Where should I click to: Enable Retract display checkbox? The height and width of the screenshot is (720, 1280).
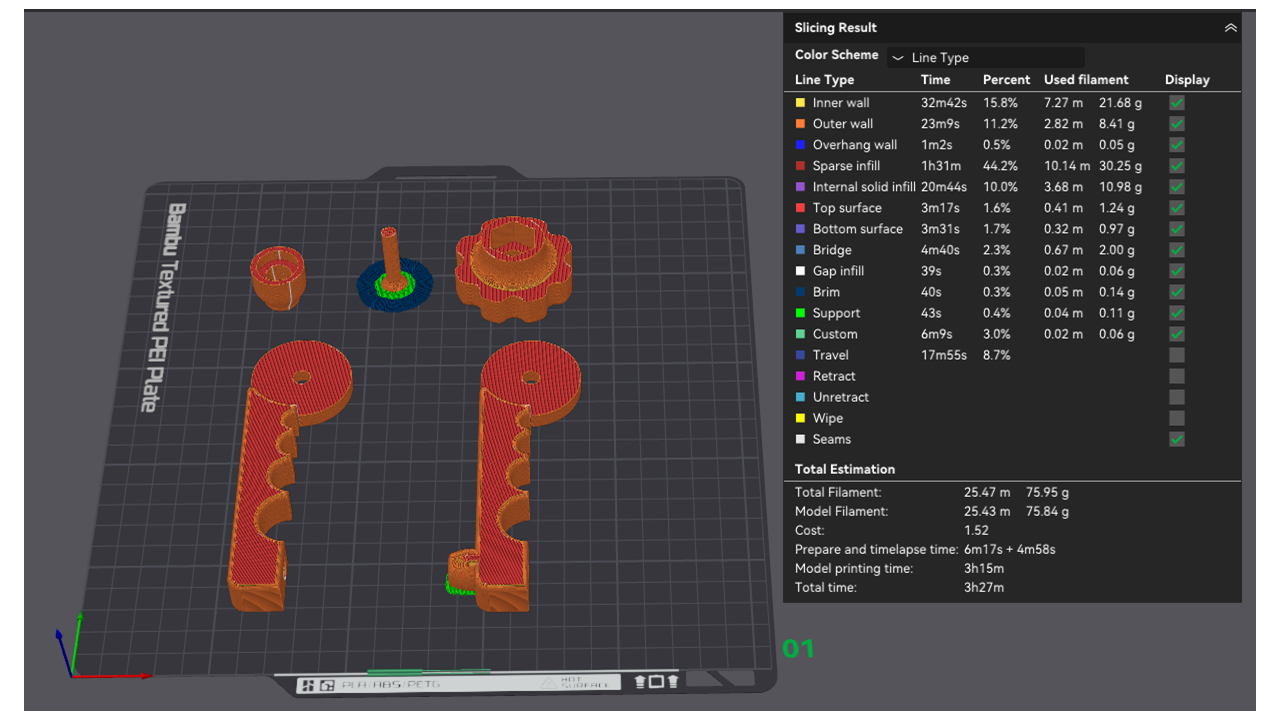click(x=1177, y=376)
